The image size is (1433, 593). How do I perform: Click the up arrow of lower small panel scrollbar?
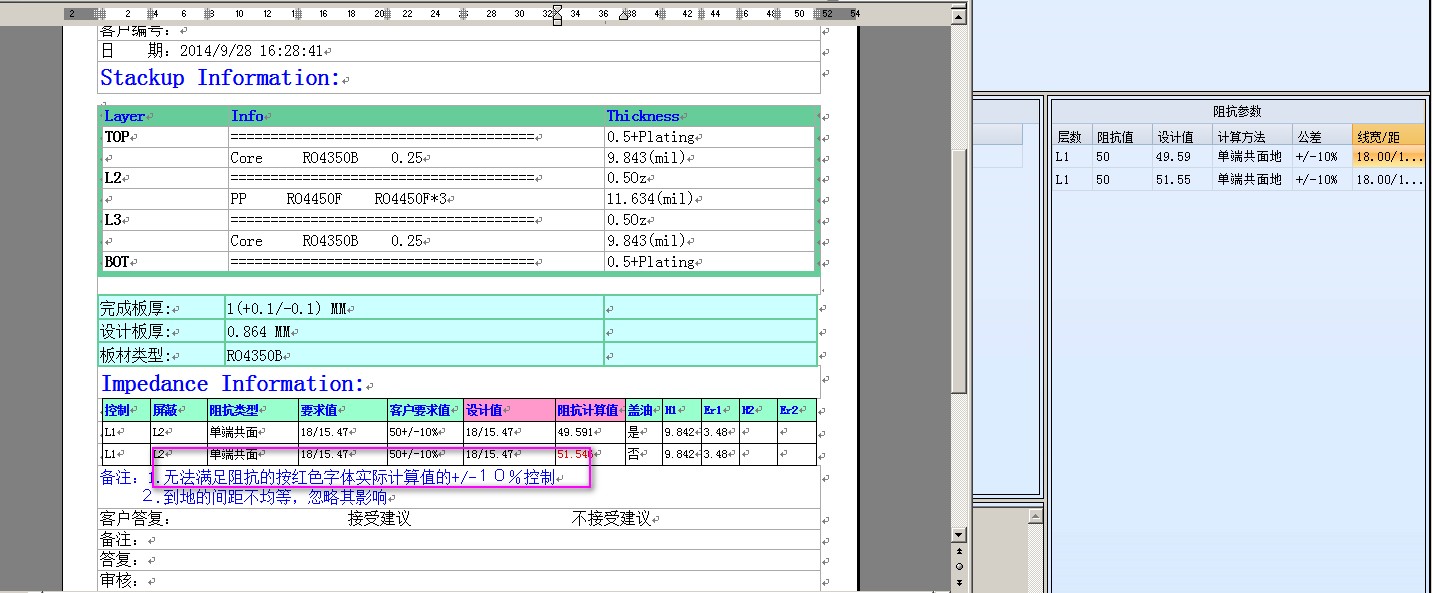point(1035,515)
